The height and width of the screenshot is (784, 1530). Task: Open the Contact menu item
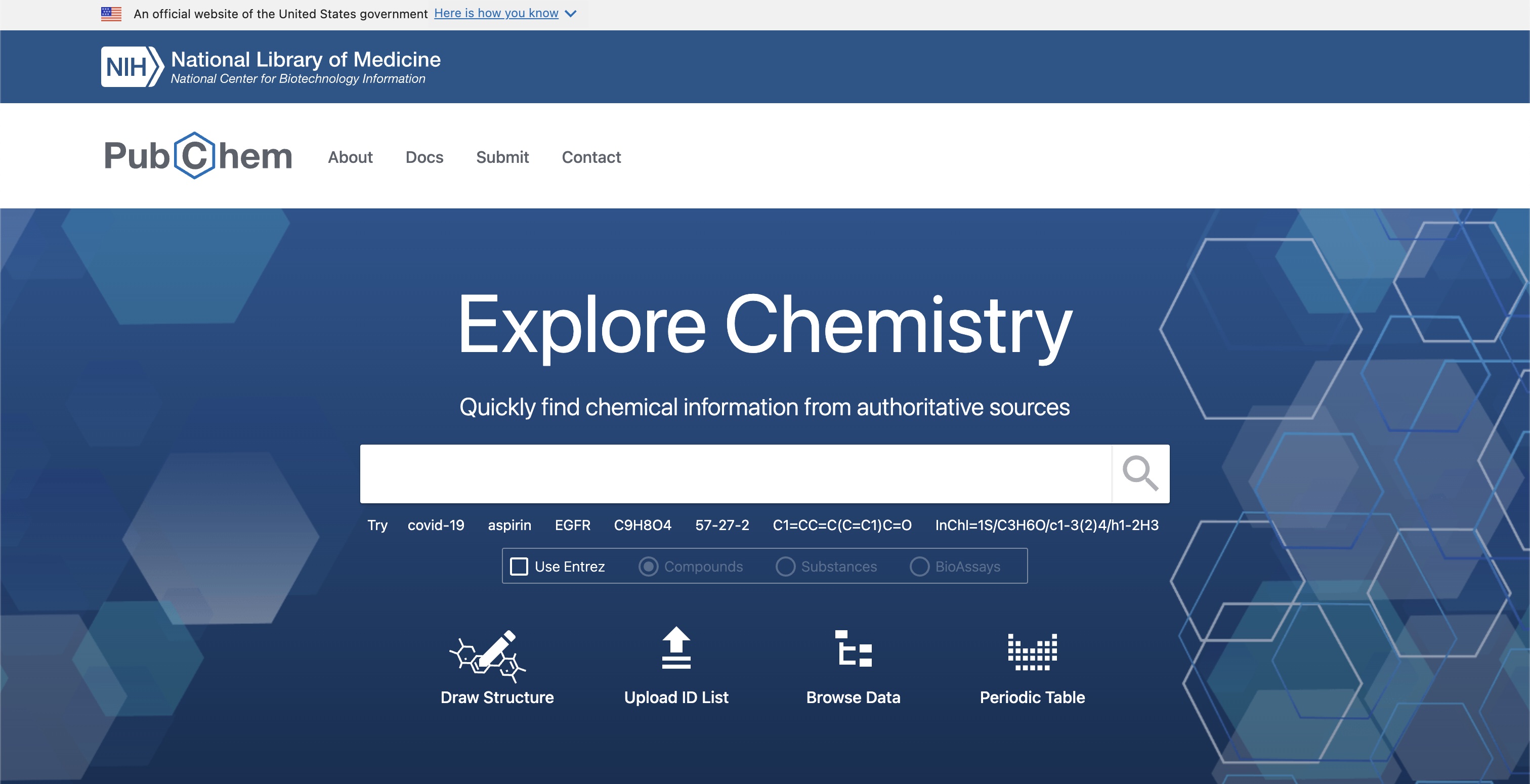click(x=591, y=157)
